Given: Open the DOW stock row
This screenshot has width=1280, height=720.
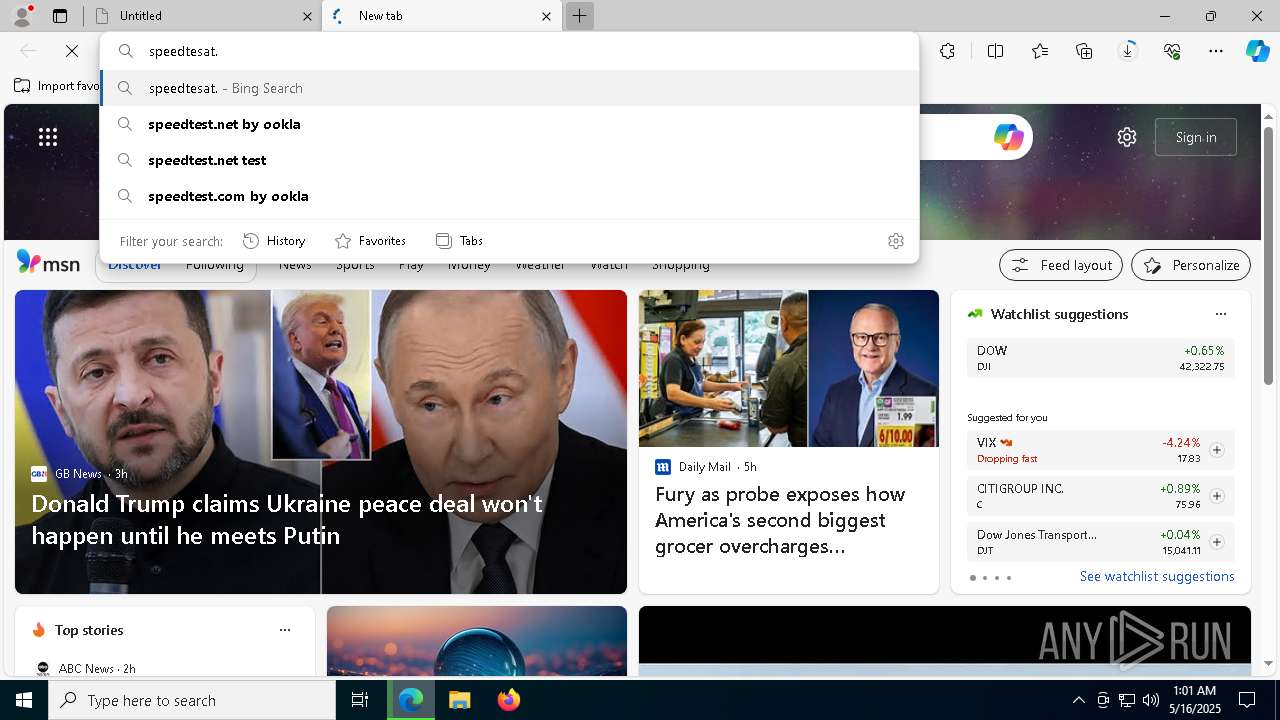Looking at the screenshot, I should 1100,358.
